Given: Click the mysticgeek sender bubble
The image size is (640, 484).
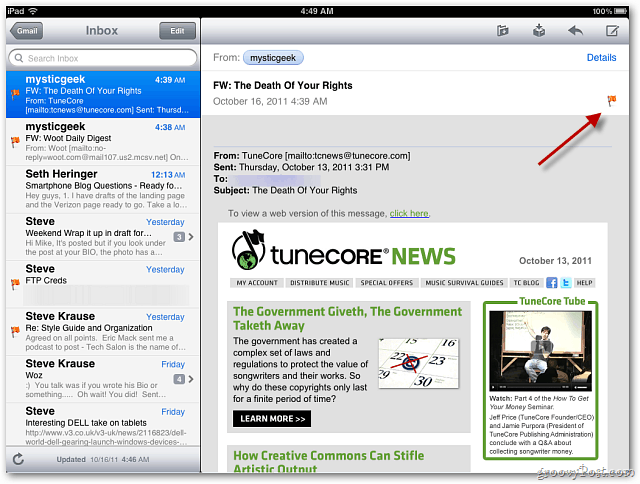Looking at the screenshot, I should coord(273,58).
